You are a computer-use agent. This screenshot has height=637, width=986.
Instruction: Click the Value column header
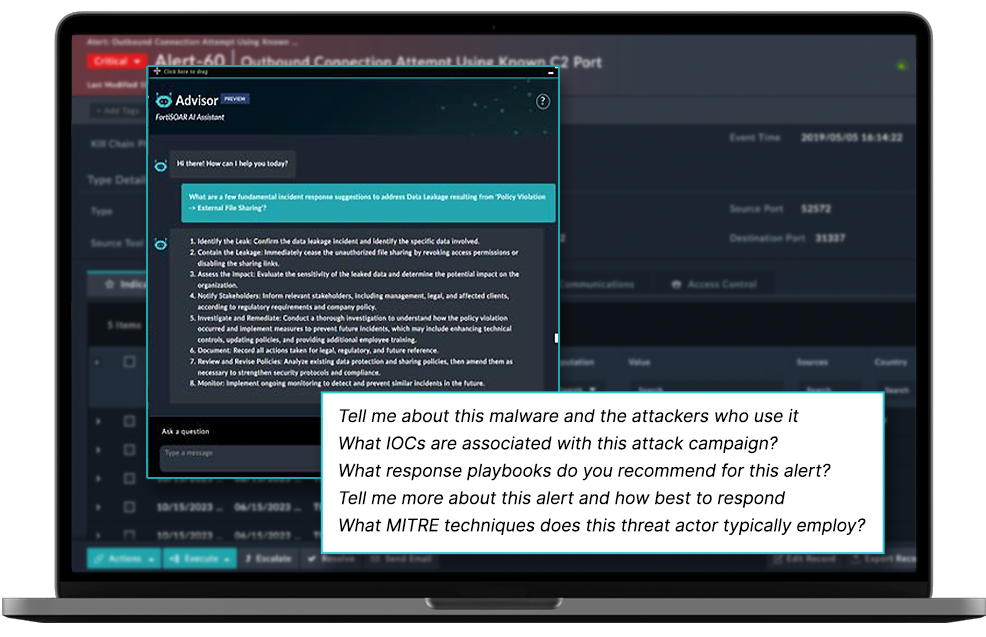[639, 362]
